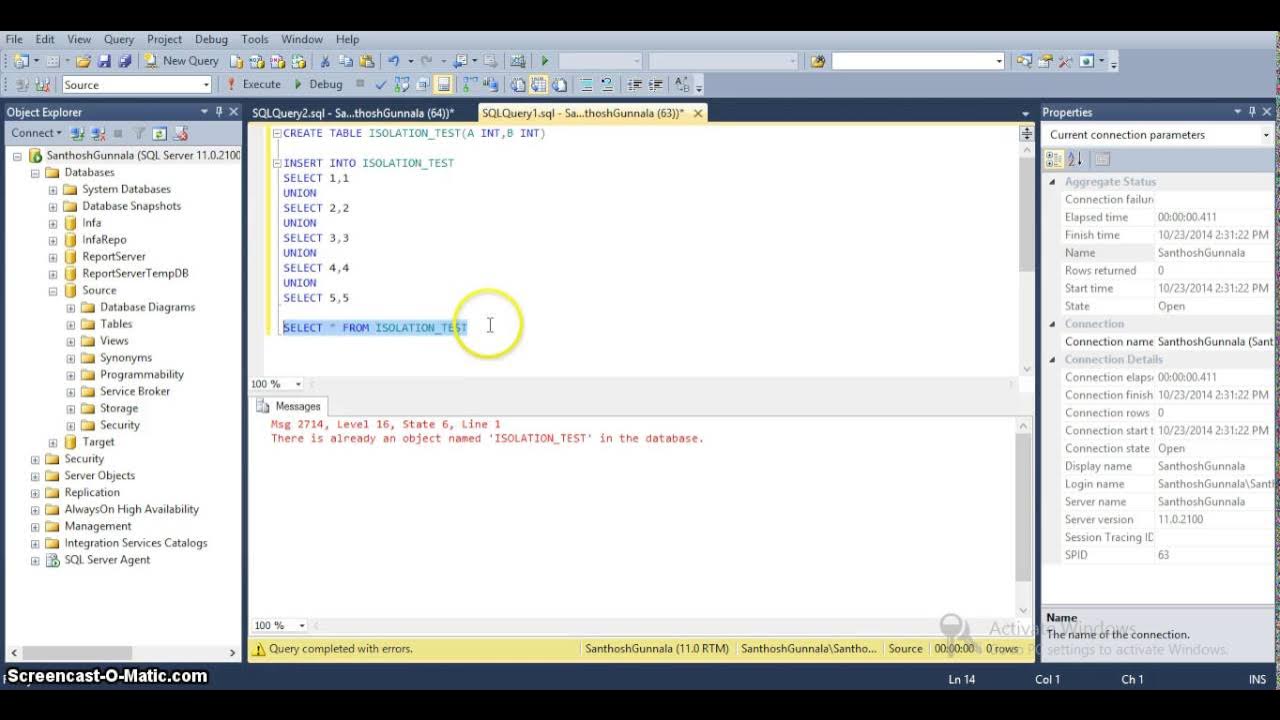Viewport: 1280px width, 720px height.
Task: Open the Tools menu
Action: click(255, 39)
